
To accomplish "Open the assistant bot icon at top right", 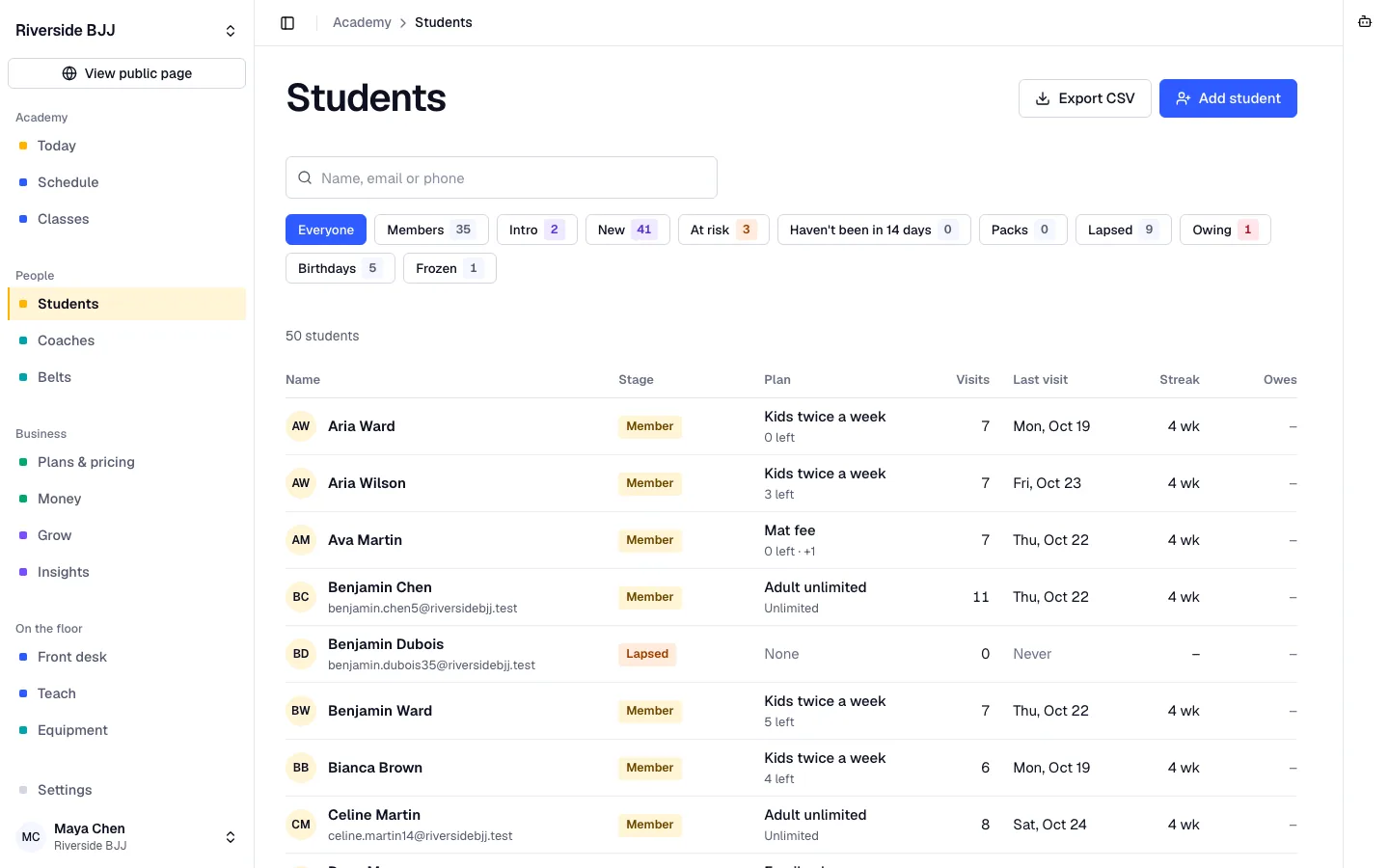I will click(x=1365, y=22).
